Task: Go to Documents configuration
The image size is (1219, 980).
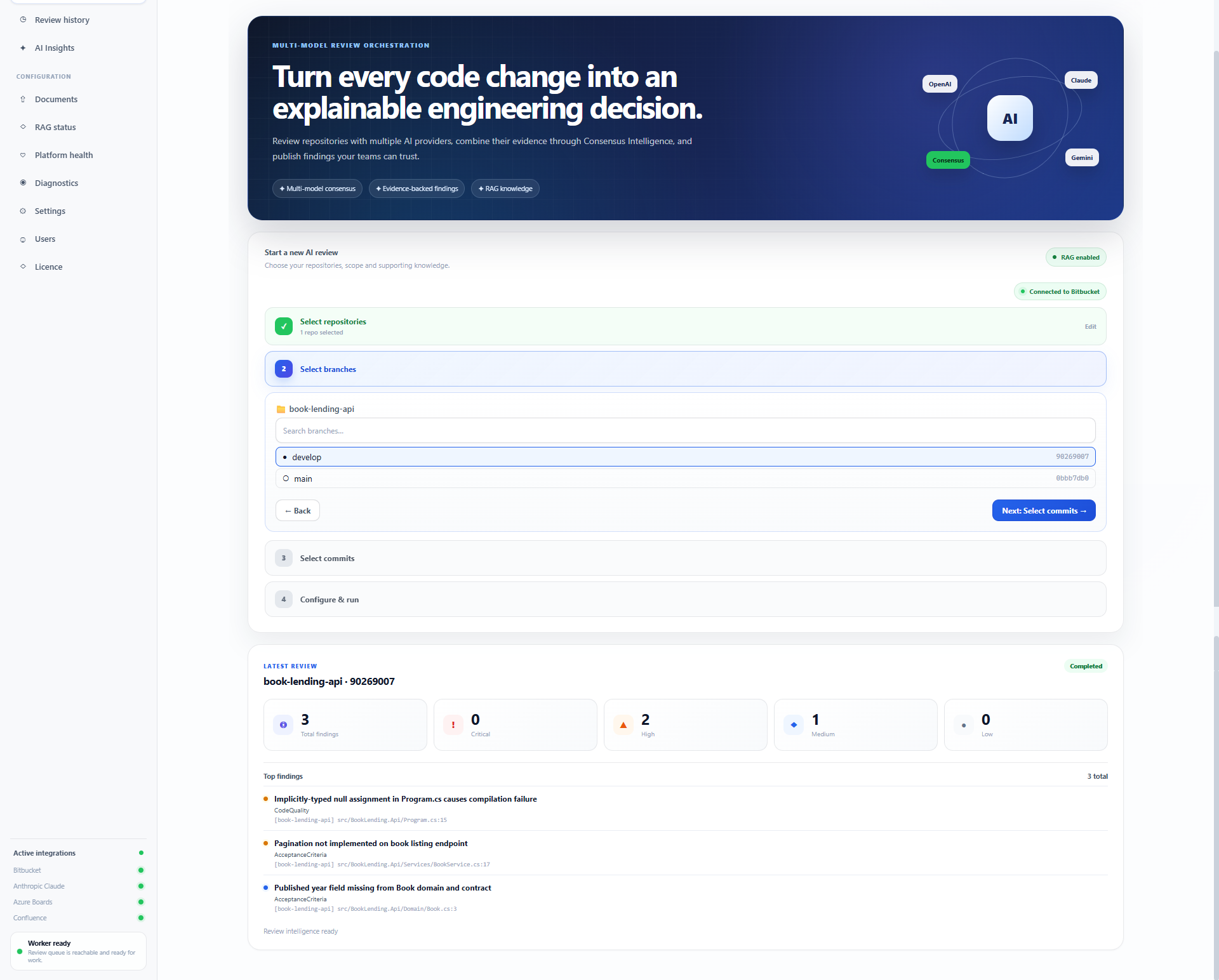Action: (56, 99)
